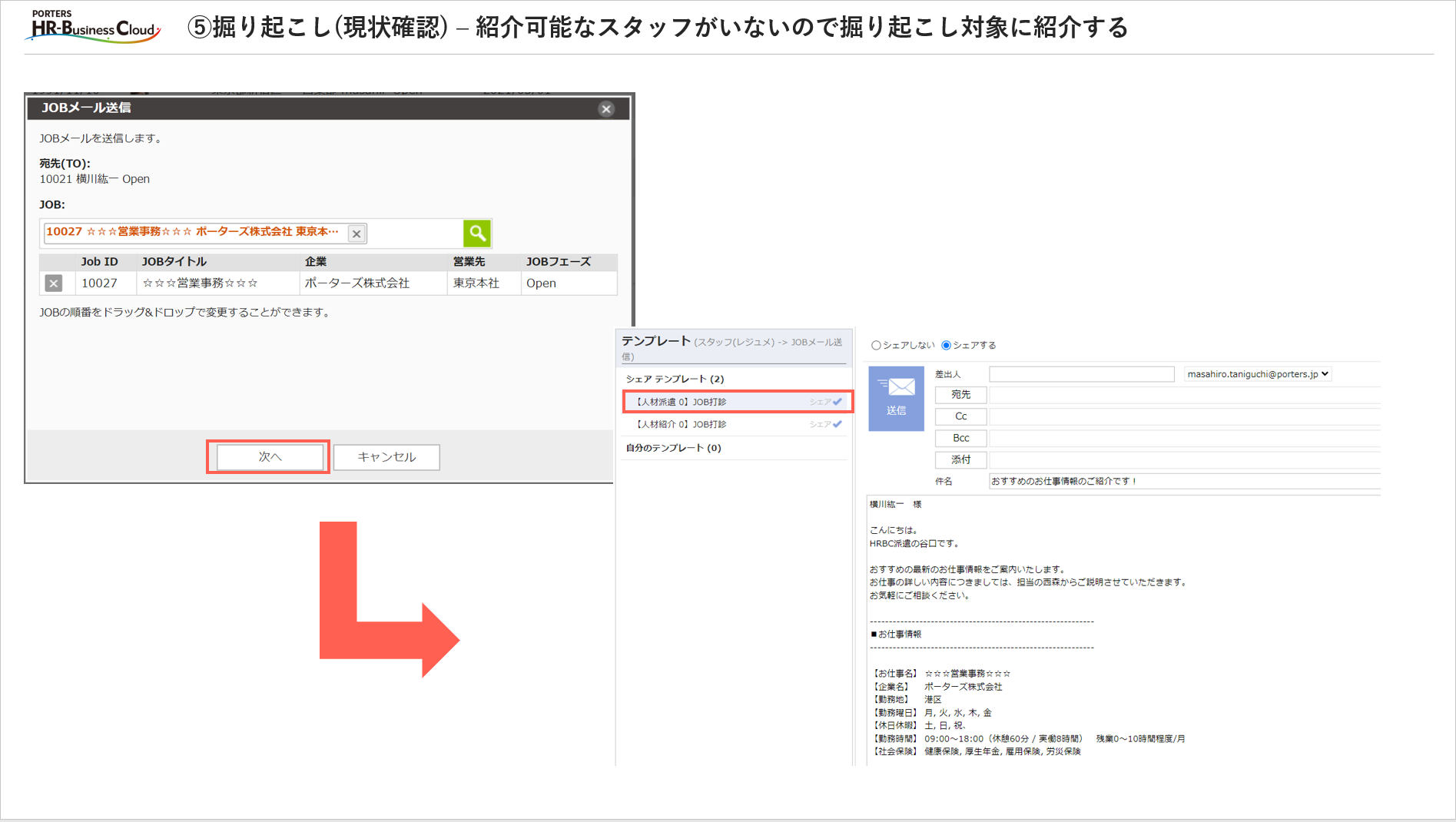Click the green JOB search magnifier icon
The image size is (1456, 822).
click(x=476, y=233)
